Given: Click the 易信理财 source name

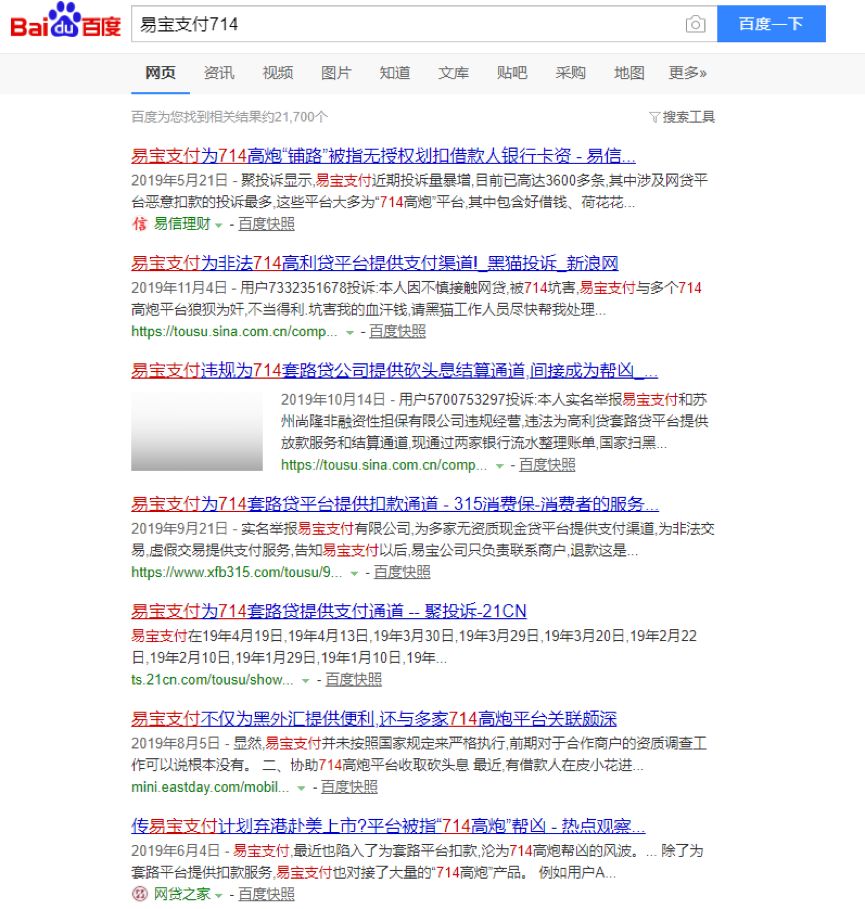Looking at the screenshot, I should pos(182,224).
